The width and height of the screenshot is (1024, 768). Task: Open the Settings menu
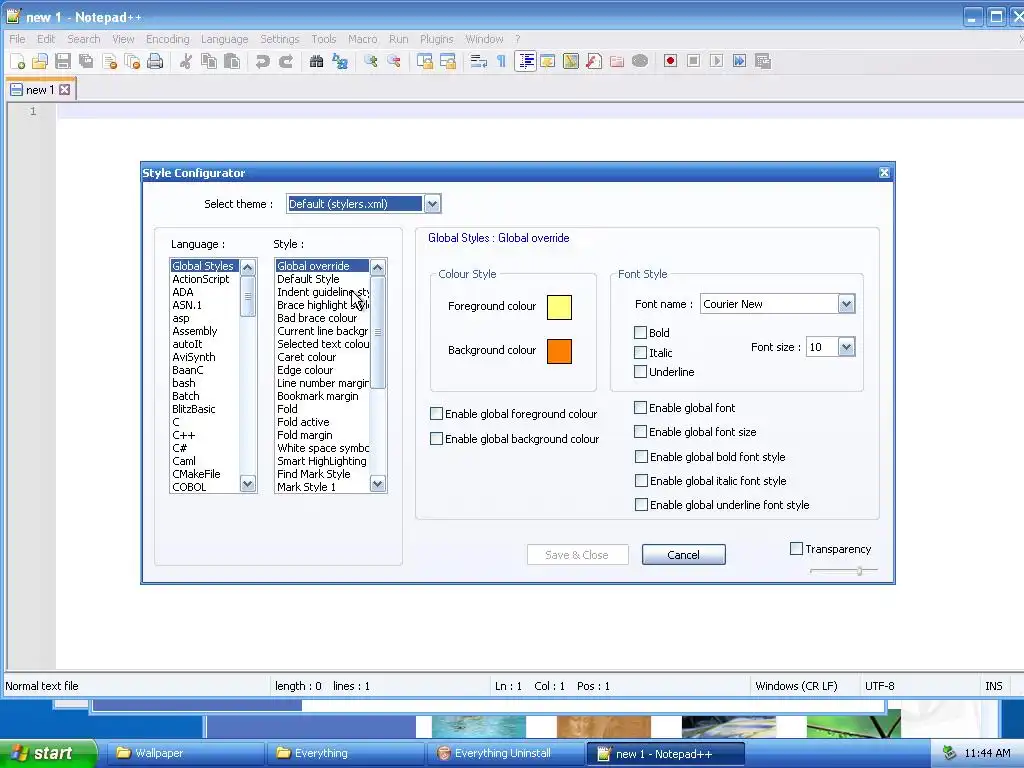(x=280, y=39)
